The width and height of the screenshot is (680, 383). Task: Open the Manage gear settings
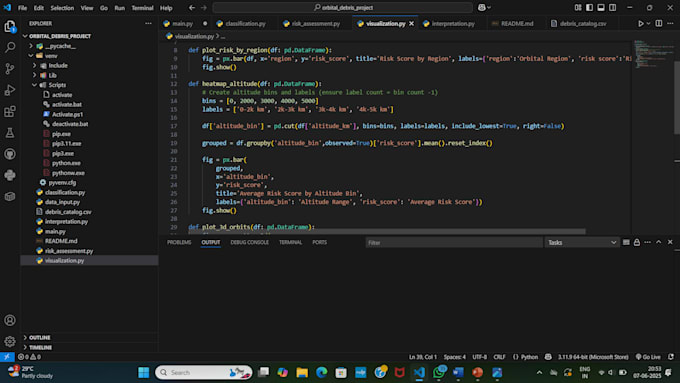[x=10, y=341]
